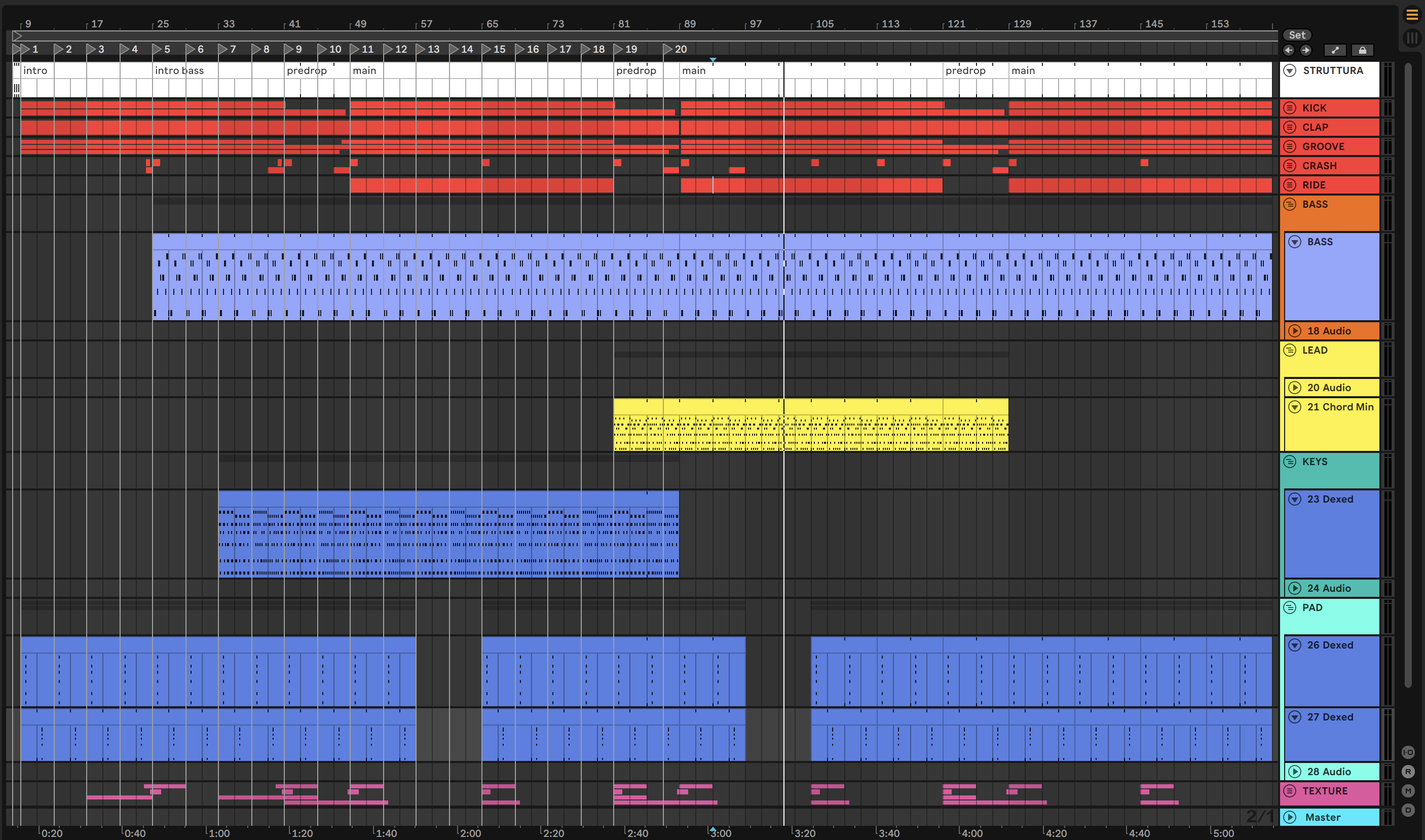Toggle the M mixer visibility button
Viewport: 1425px width, 840px height.
coord(1408,791)
